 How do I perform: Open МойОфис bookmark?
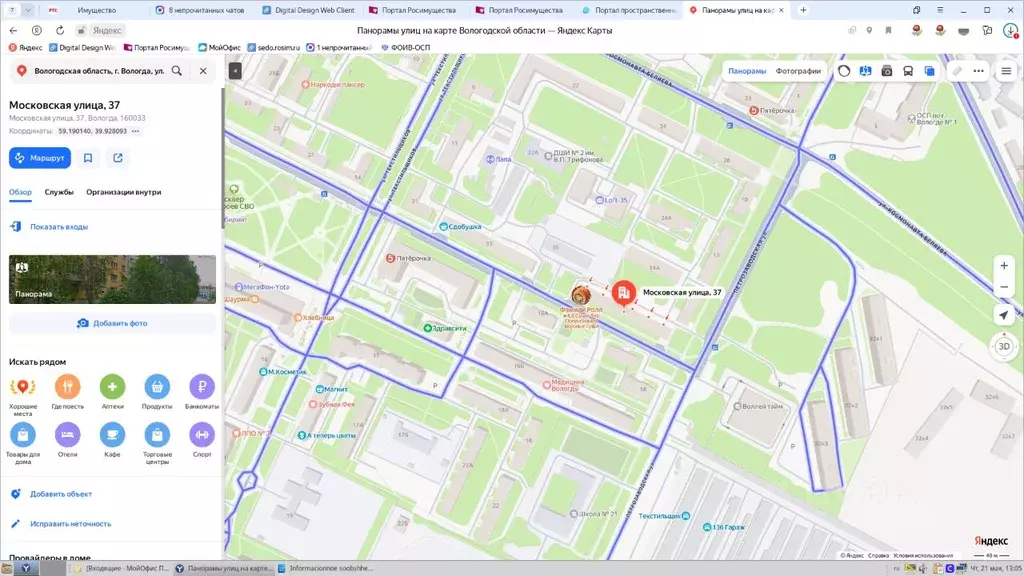219,47
